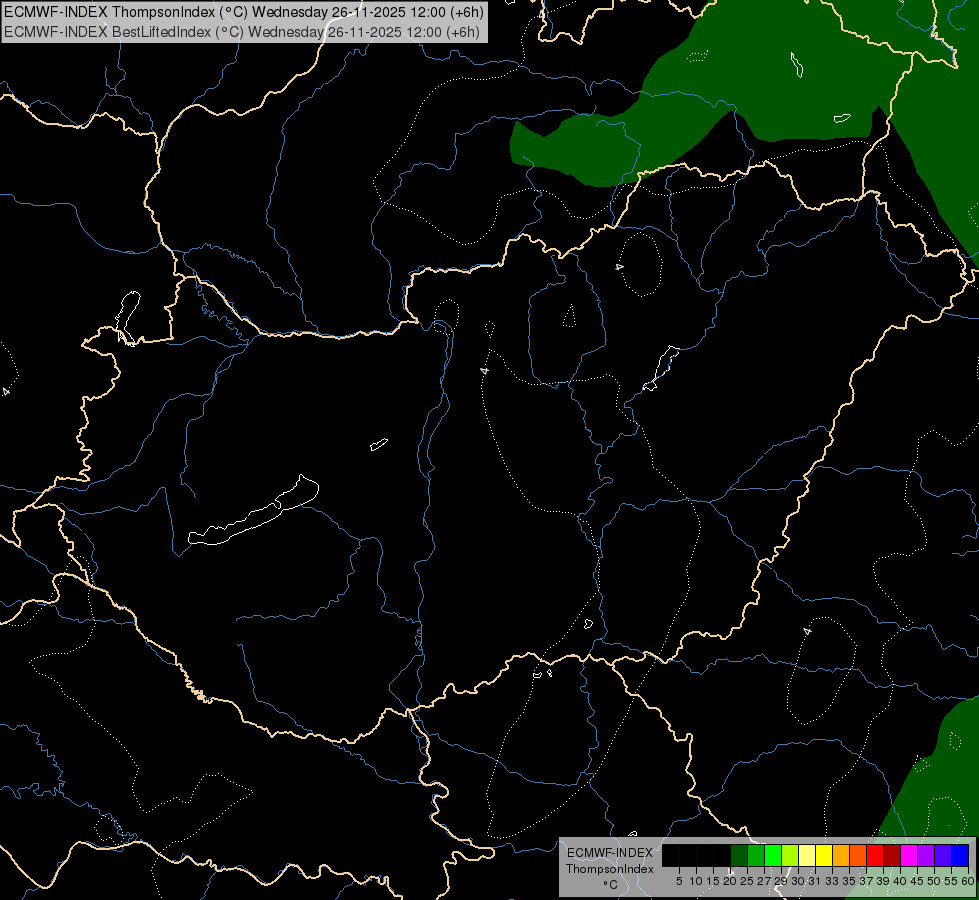
Task: Click the legend value 20
Action: [x=730, y=881]
